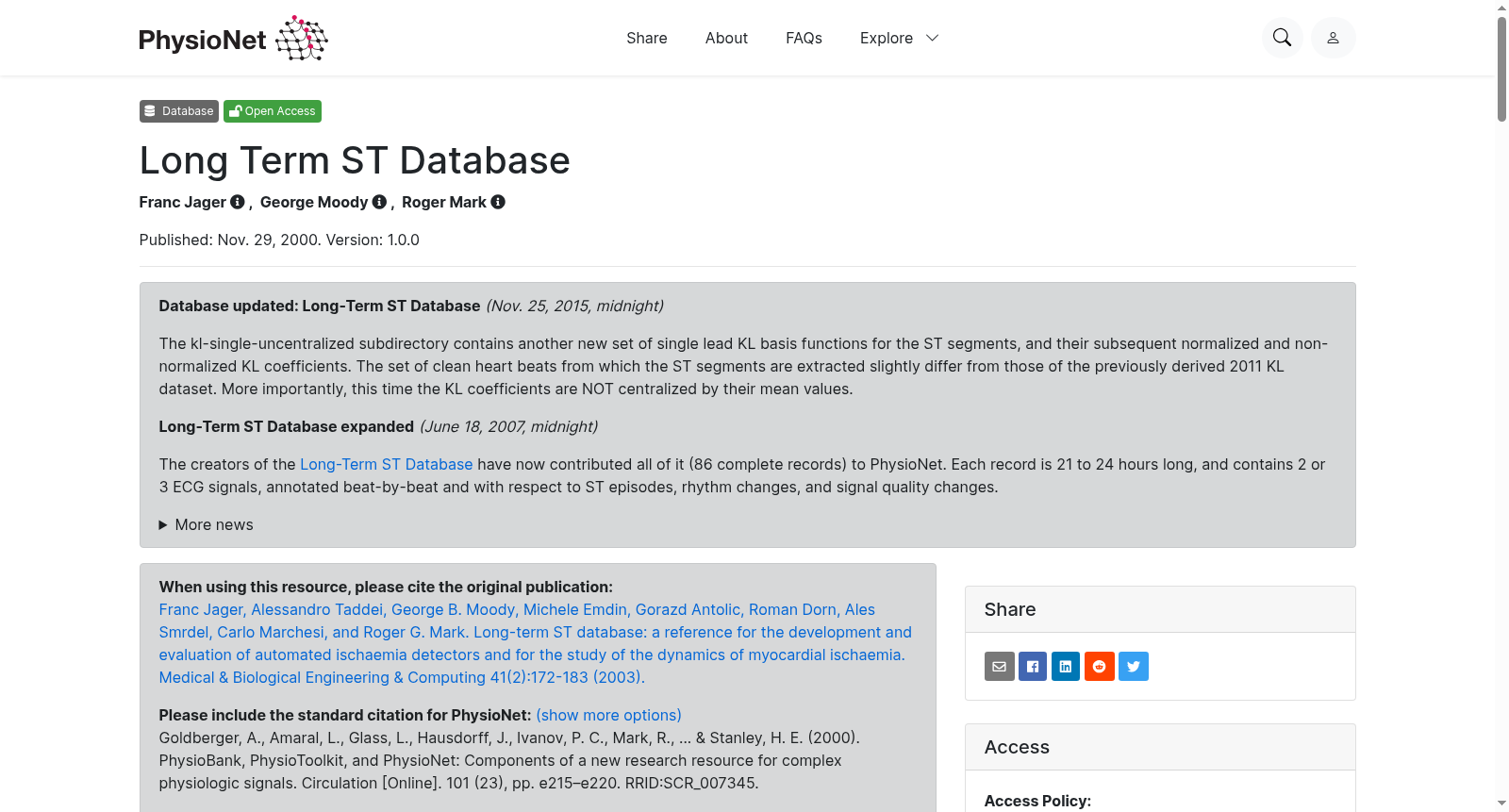Share via email envelope icon
The height and width of the screenshot is (812, 1509).
coord(1000,667)
